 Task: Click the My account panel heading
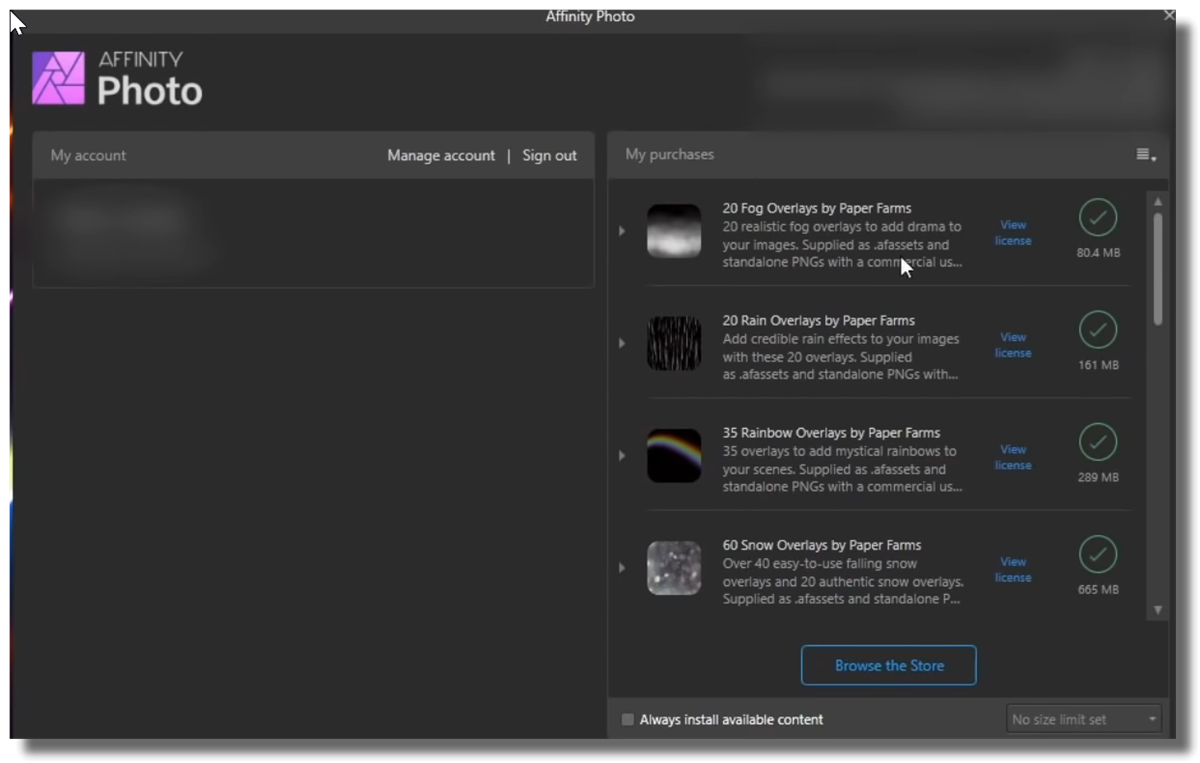(x=89, y=155)
